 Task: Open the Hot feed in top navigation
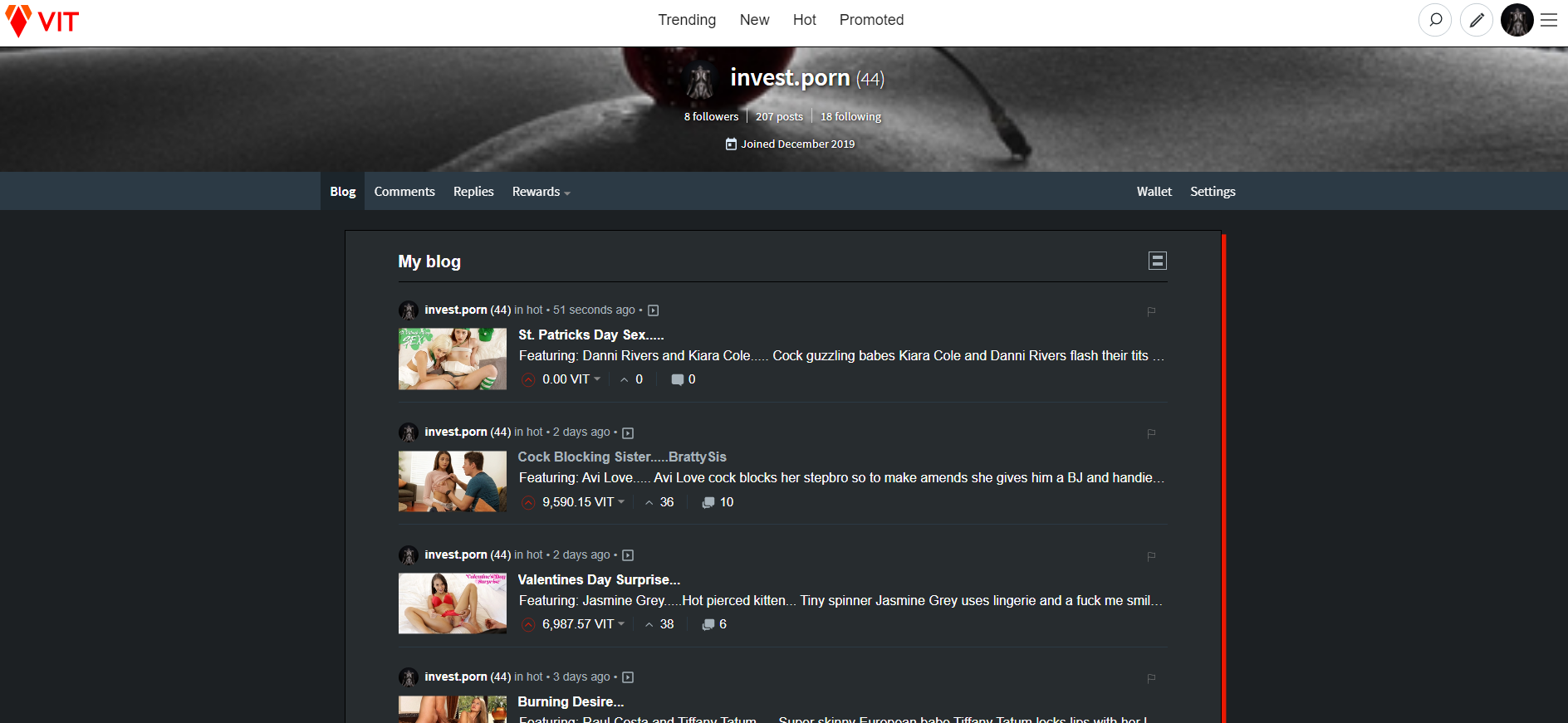coord(805,20)
